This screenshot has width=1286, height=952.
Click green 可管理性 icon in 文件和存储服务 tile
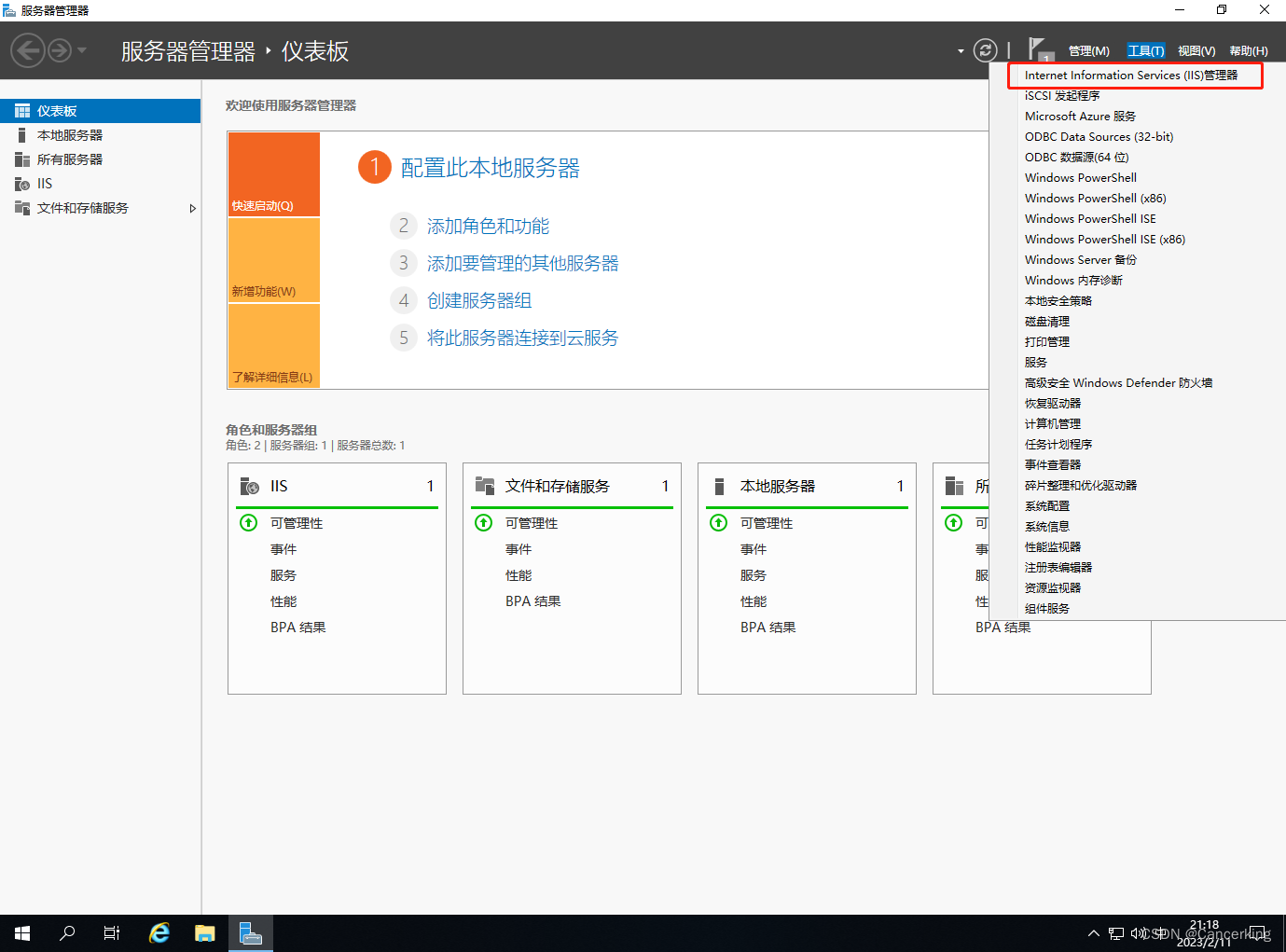484,523
